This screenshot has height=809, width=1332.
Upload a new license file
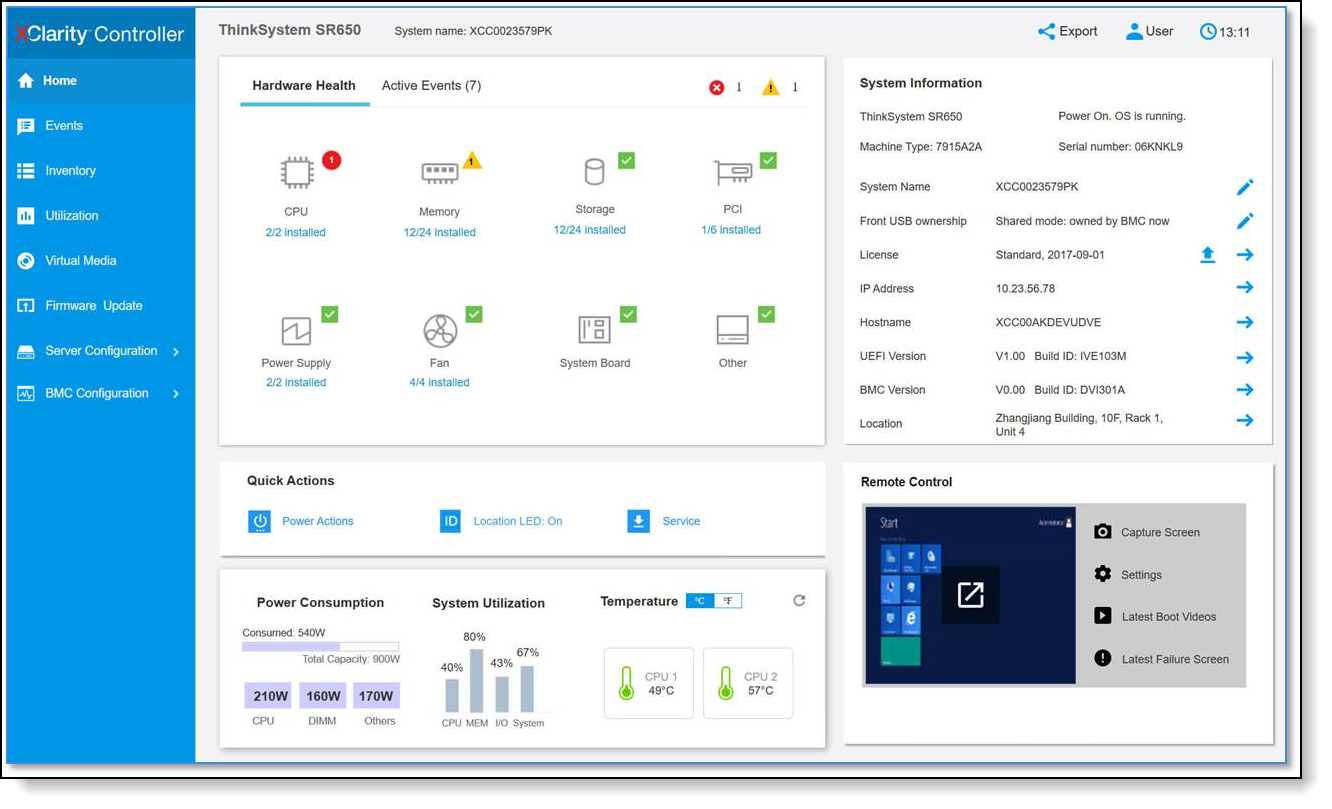pyautogui.click(x=1207, y=254)
